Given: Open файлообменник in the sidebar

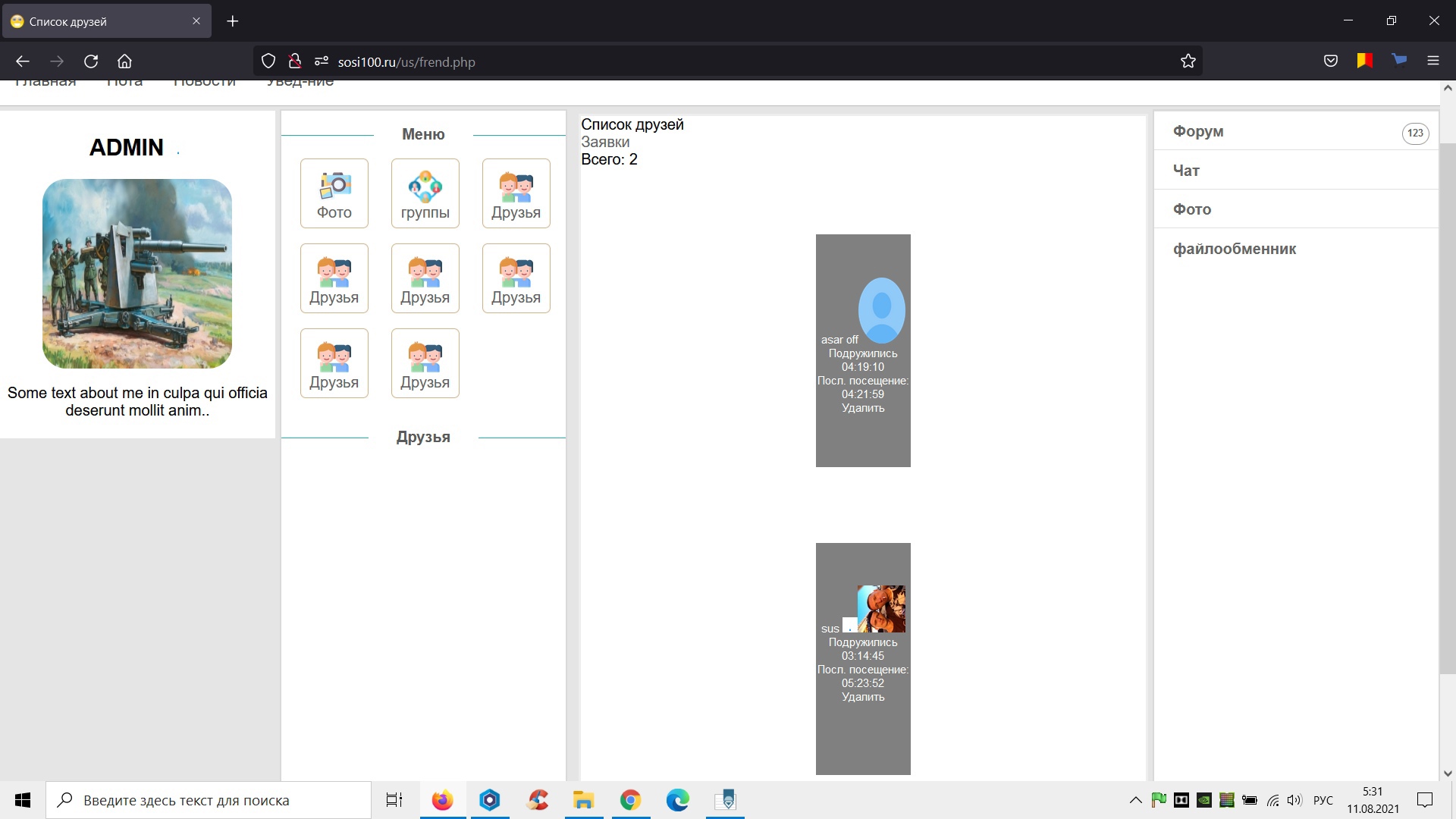Looking at the screenshot, I should 1234,249.
